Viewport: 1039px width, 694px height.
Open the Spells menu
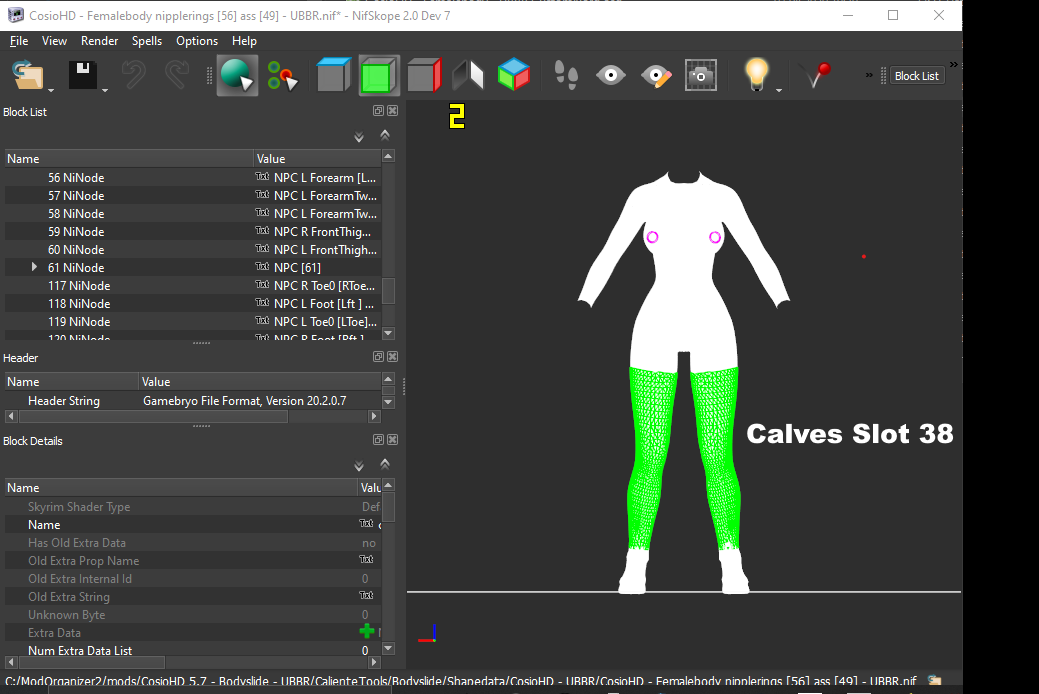pos(146,41)
